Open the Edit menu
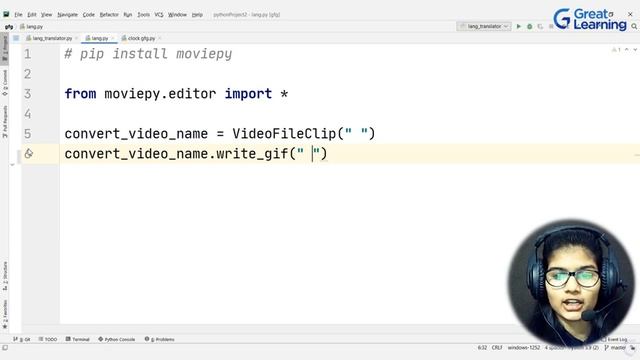Image resolution: width=640 pixels, height=360 pixels. pyautogui.click(x=32, y=15)
